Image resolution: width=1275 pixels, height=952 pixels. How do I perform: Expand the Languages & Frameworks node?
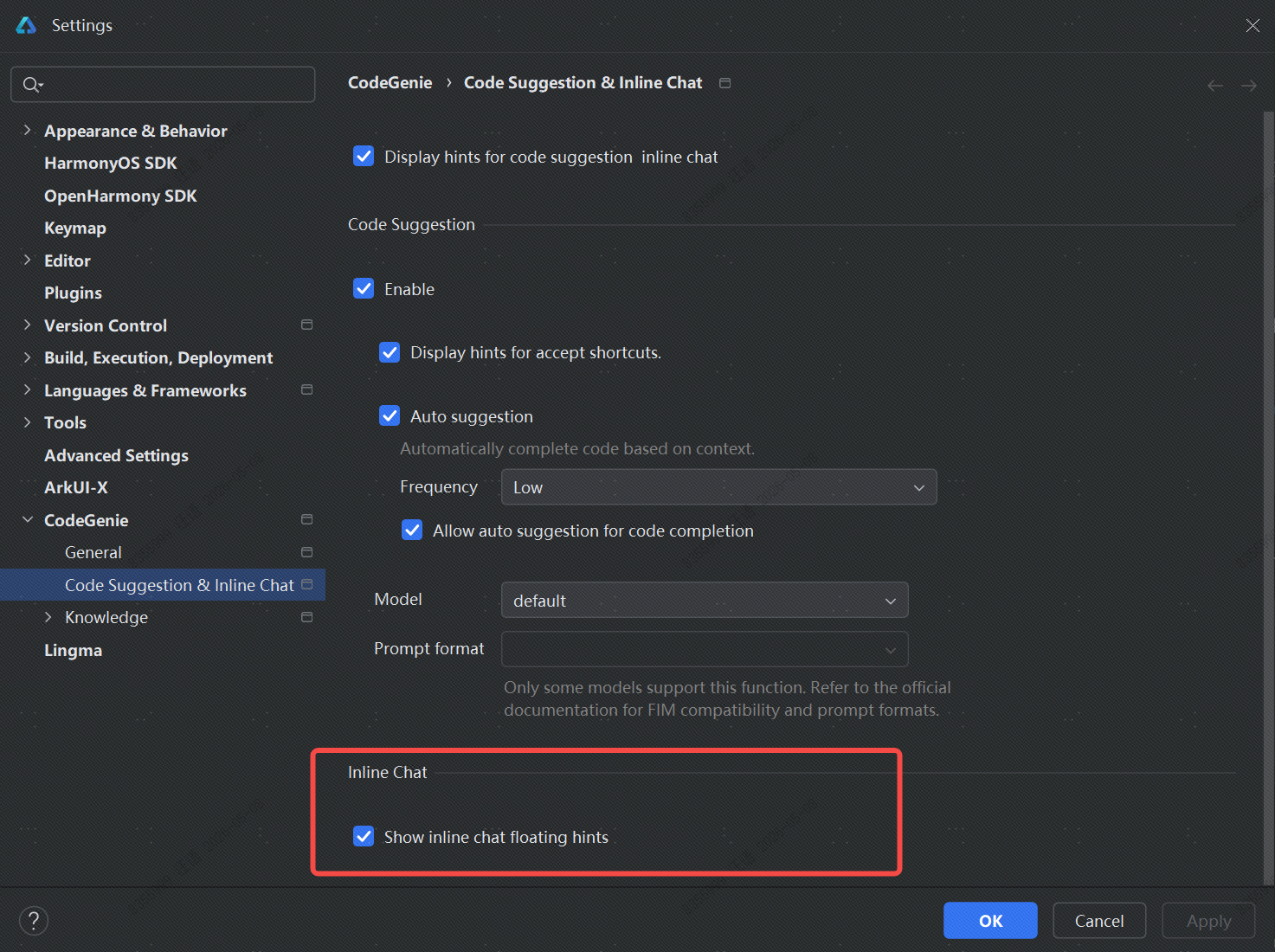pyautogui.click(x=27, y=390)
